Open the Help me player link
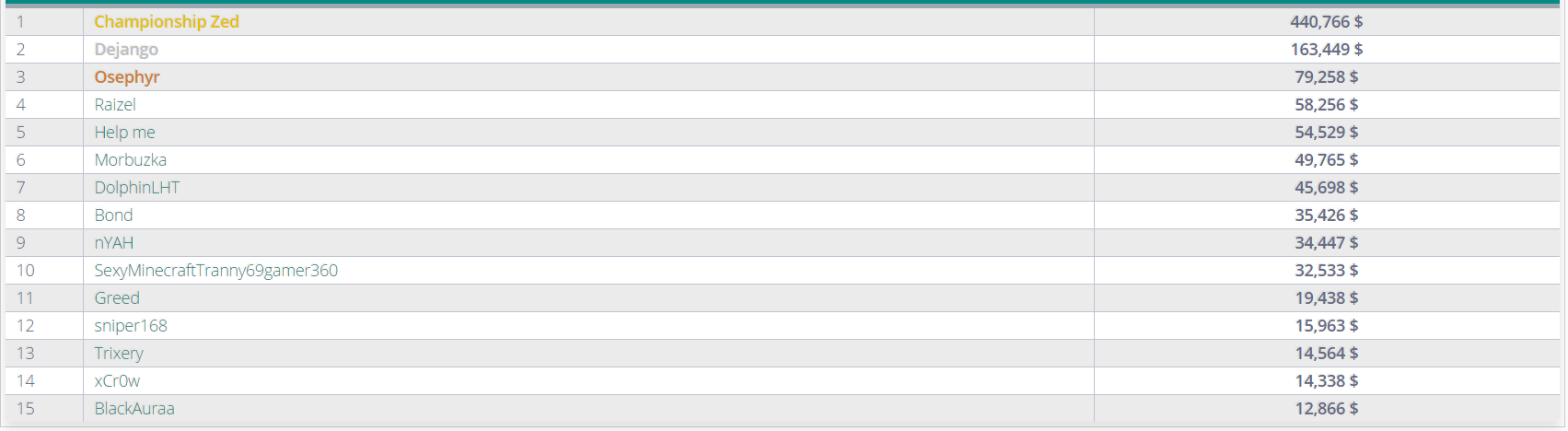Image resolution: width=1568 pixels, height=431 pixels. click(124, 132)
